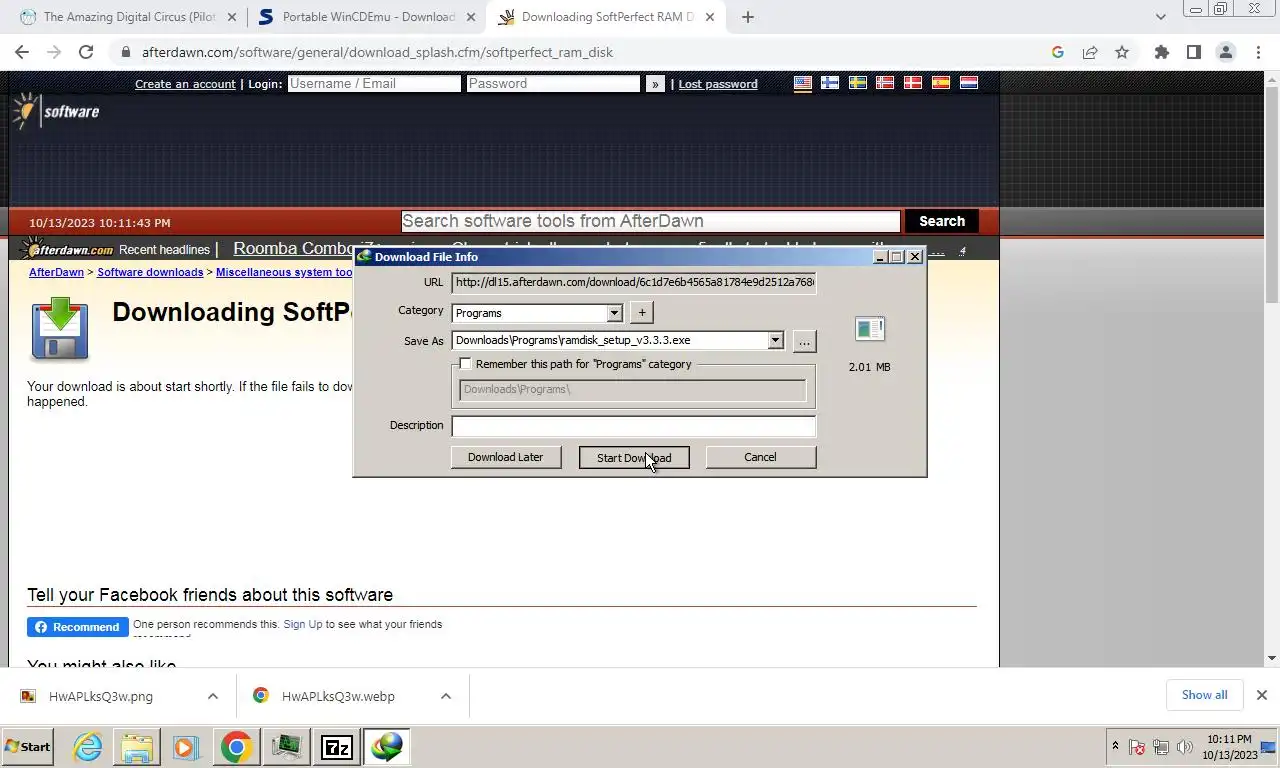Select the Norwegian flag language
Viewport: 1280px width, 768px height.
tap(885, 83)
